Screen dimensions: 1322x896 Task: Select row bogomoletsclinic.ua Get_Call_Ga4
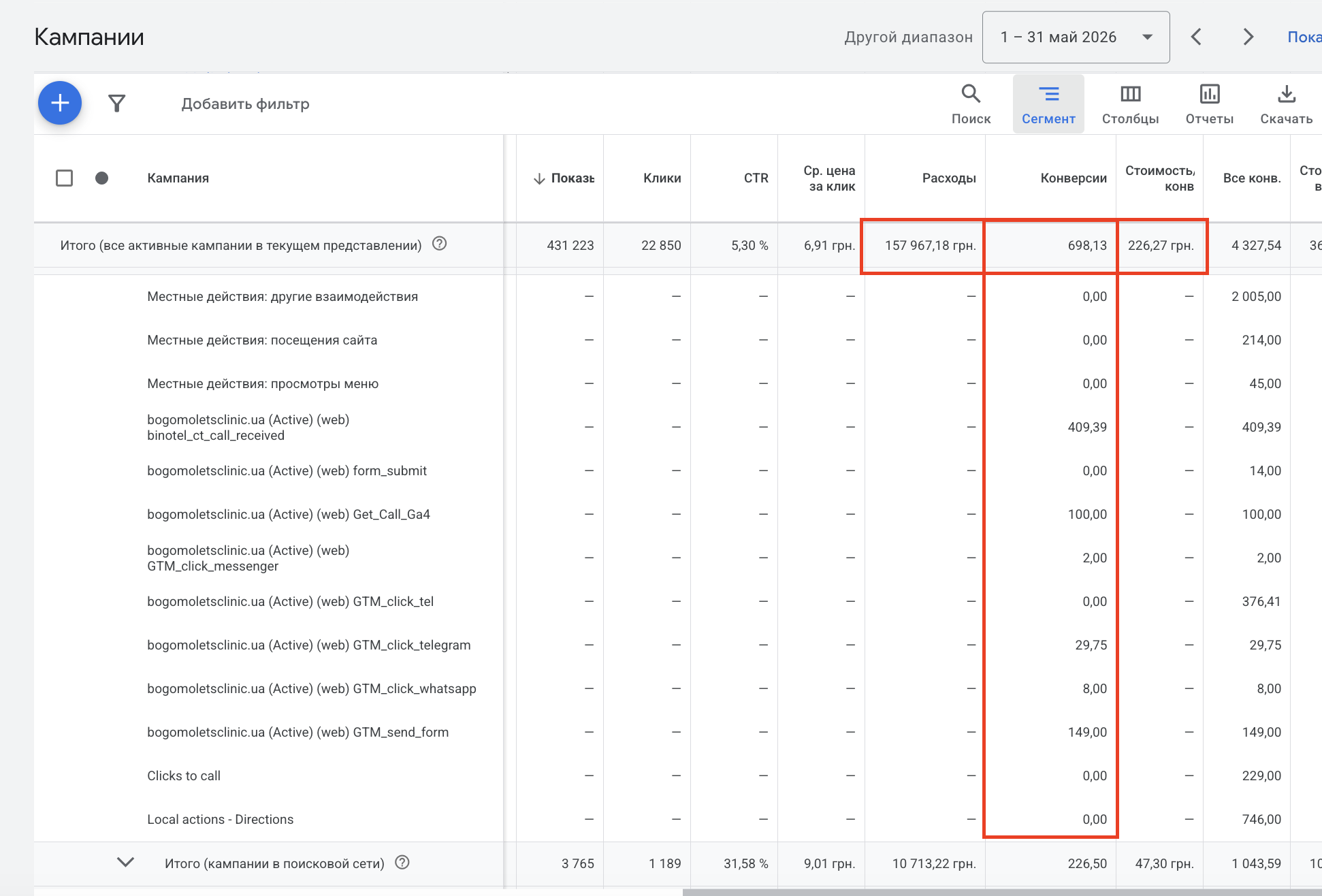[x=289, y=514]
